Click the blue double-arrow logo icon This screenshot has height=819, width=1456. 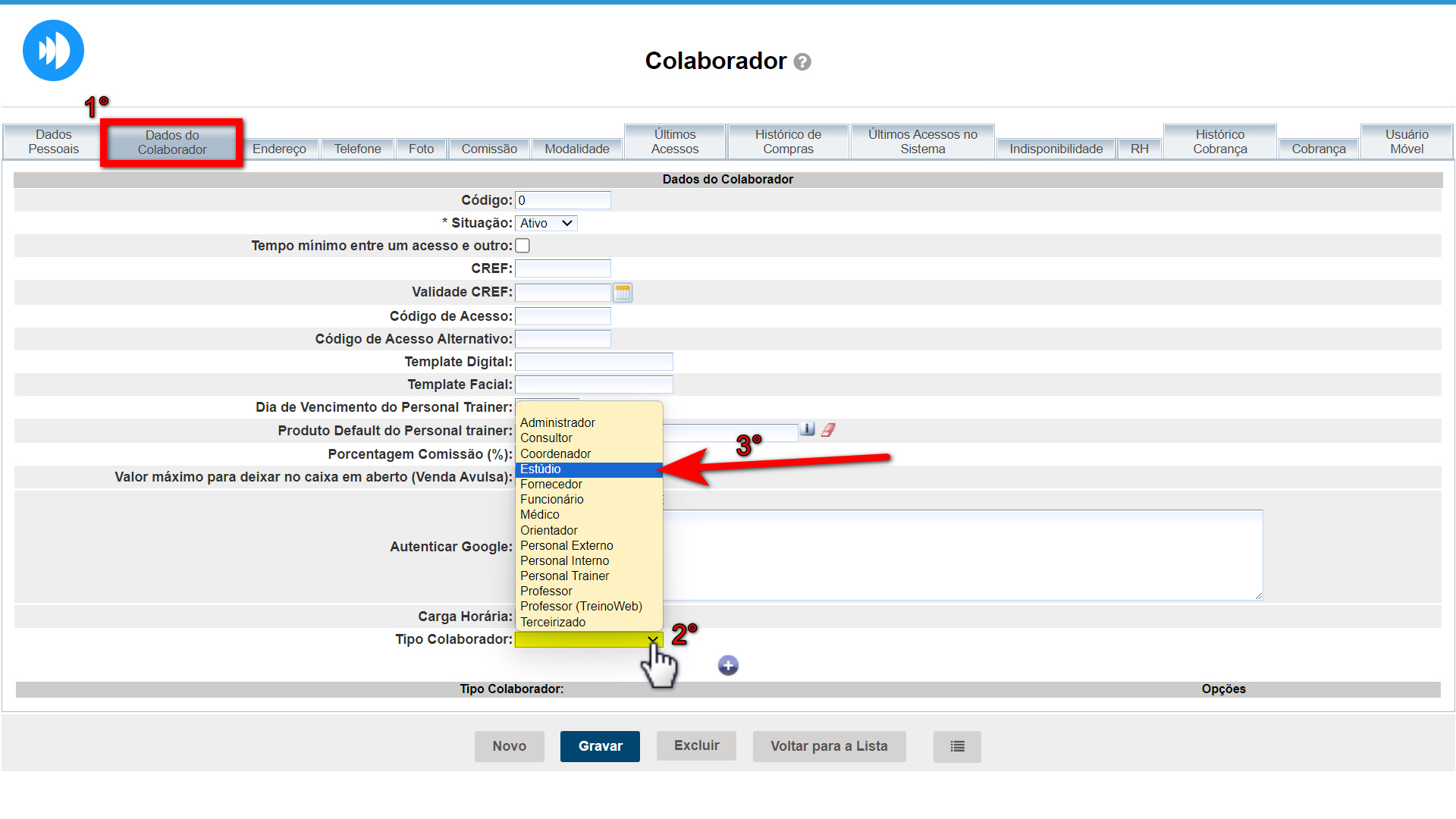coord(53,51)
